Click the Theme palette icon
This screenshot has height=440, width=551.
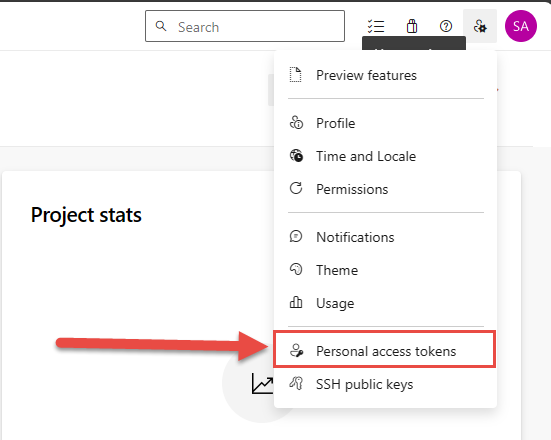pos(296,270)
